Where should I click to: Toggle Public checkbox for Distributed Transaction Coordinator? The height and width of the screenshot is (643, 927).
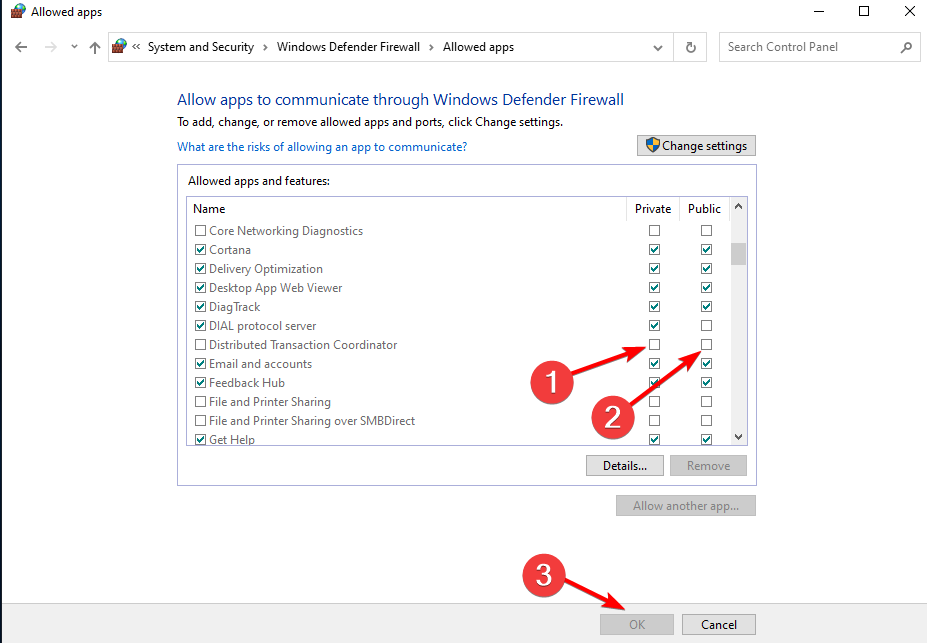tap(706, 344)
